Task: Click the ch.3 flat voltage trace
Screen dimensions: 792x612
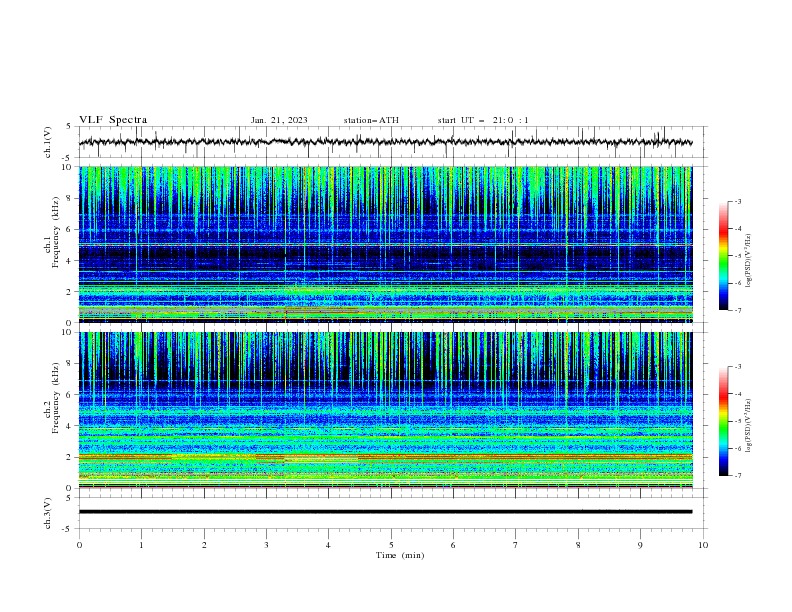Action: coord(385,512)
